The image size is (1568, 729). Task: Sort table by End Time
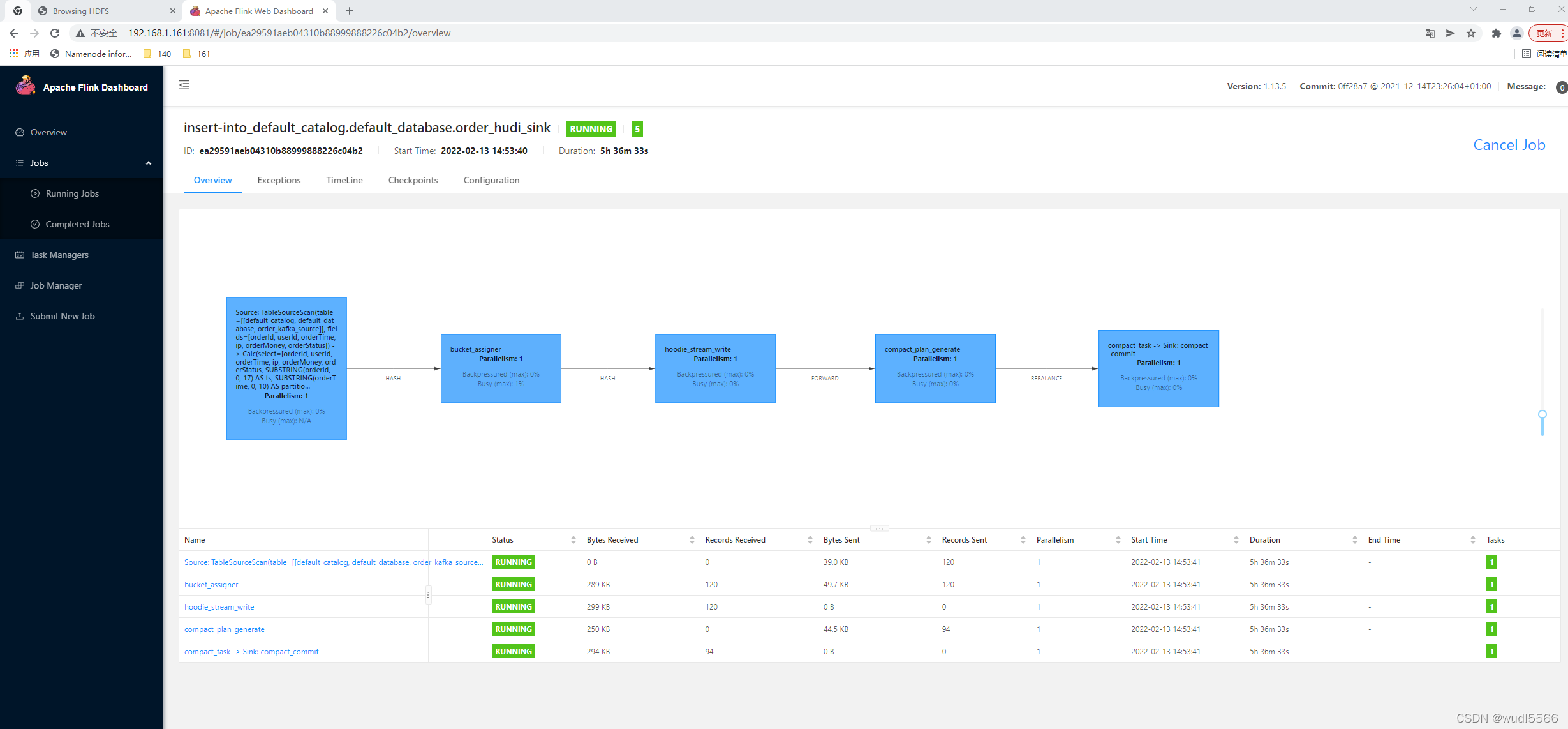1472,540
